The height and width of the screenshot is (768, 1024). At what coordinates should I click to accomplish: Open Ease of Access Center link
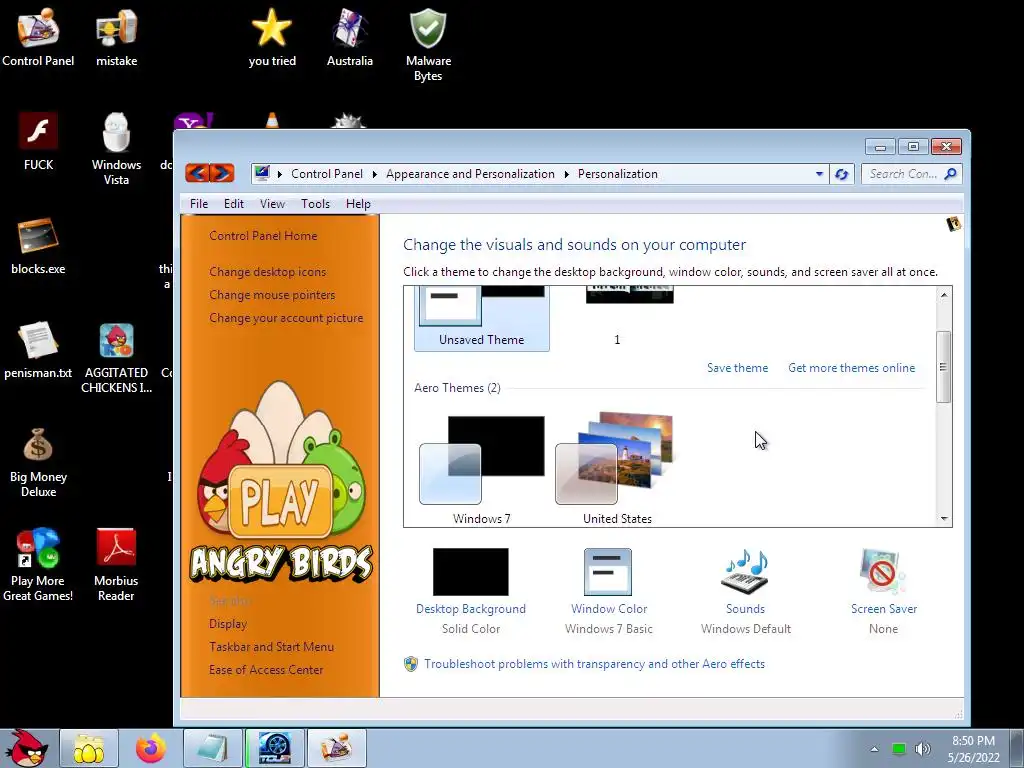(x=266, y=669)
